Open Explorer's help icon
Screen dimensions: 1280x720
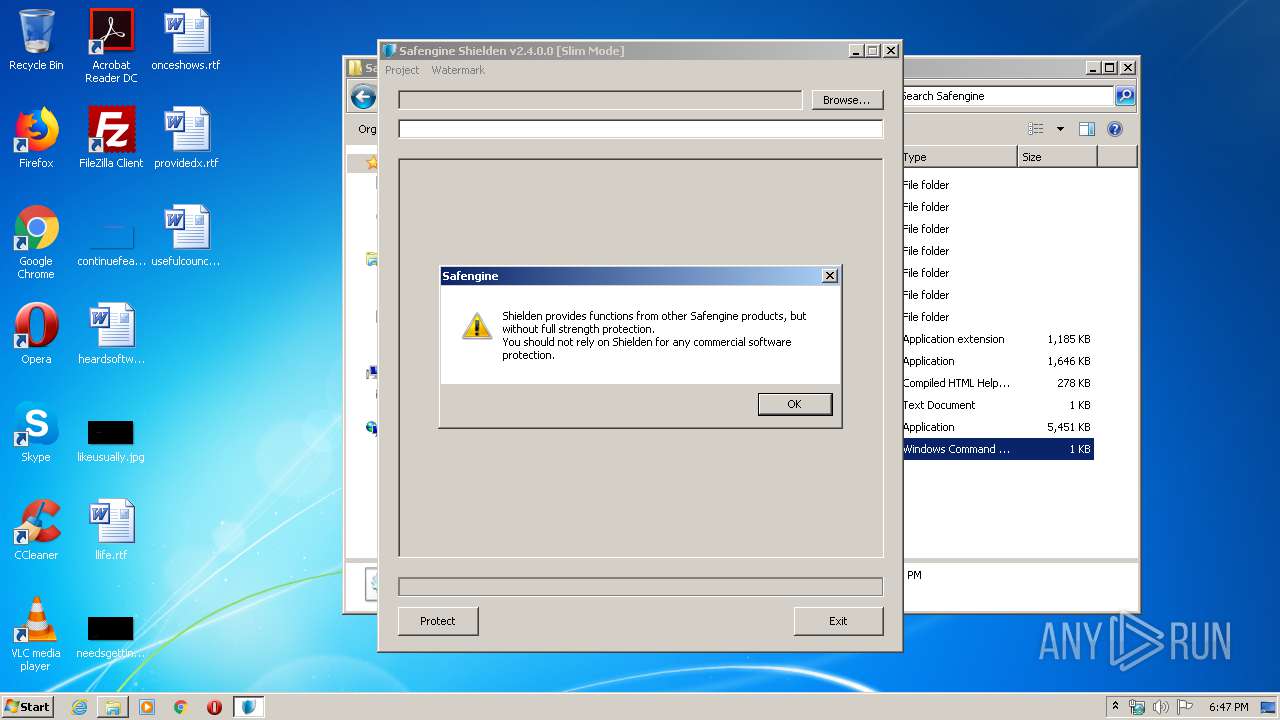point(1115,129)
